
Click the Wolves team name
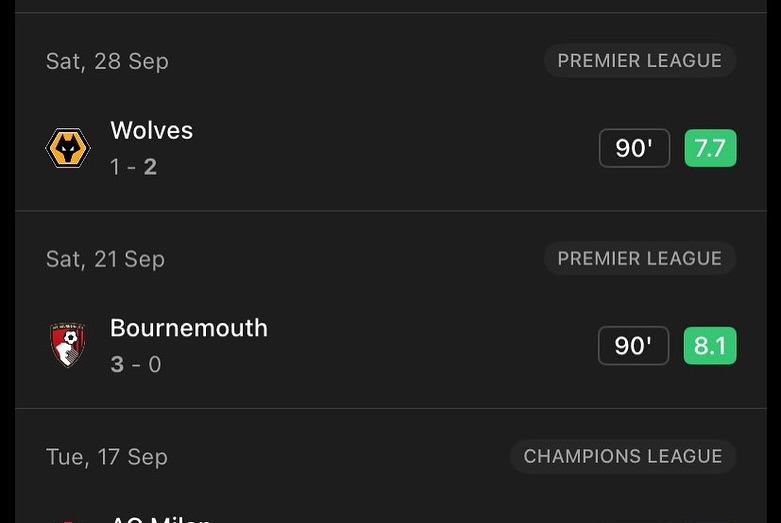click(151, 131)
